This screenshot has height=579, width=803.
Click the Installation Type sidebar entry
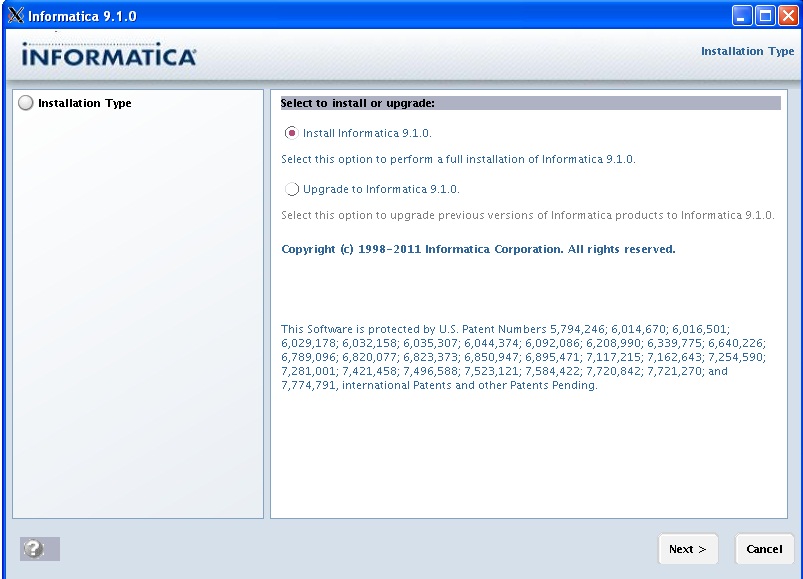[x=84, y=102]
